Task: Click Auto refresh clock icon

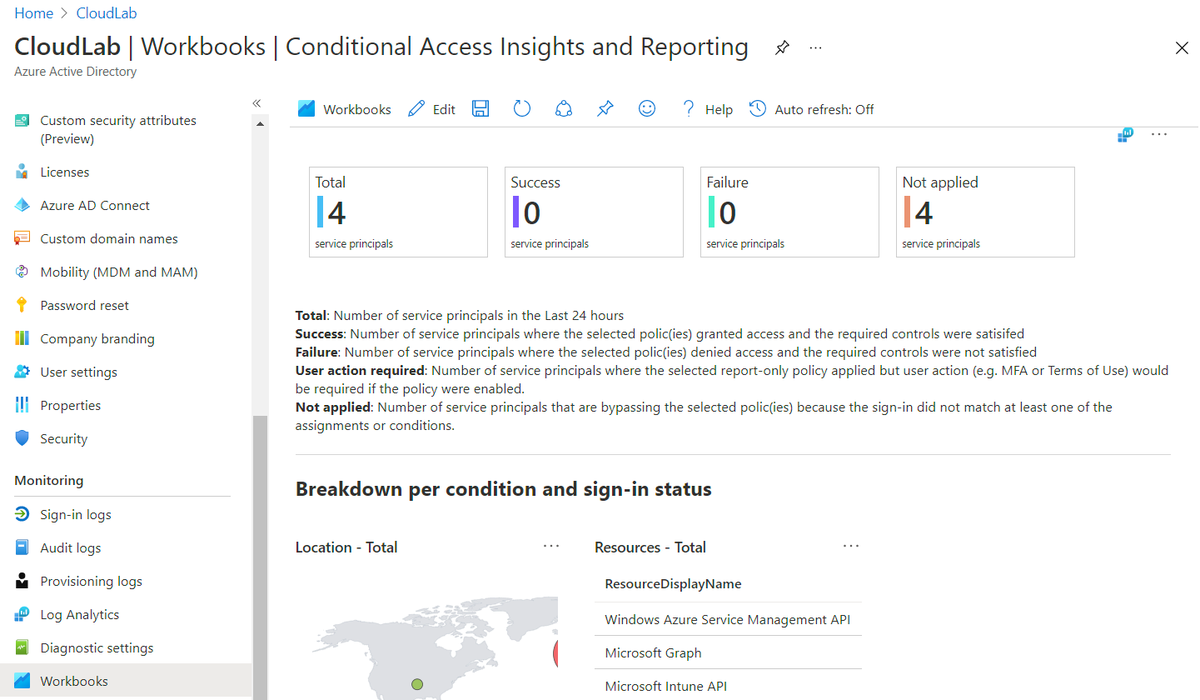Action: coord(758,109)
